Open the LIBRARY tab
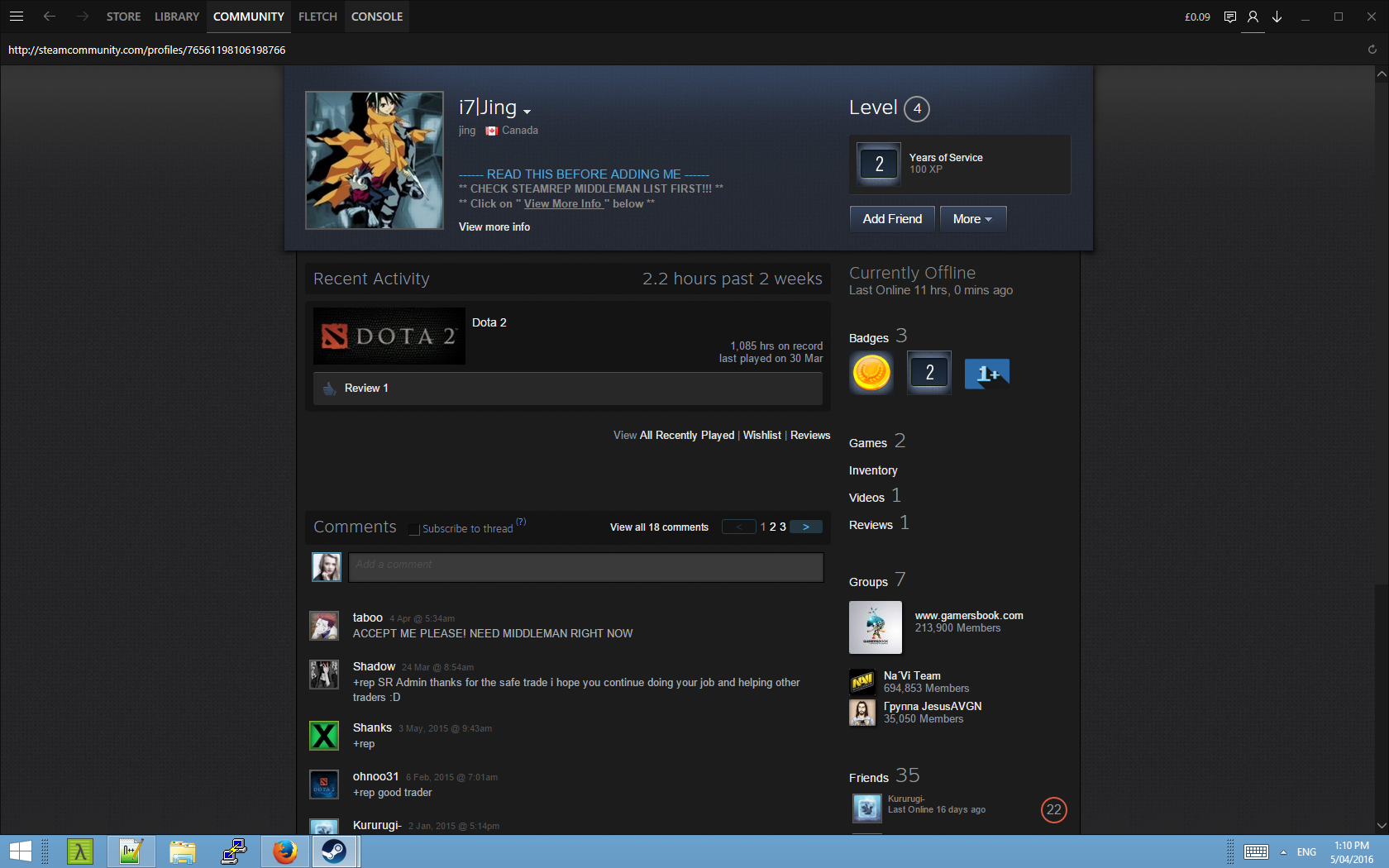 click(x=176, y=17)
